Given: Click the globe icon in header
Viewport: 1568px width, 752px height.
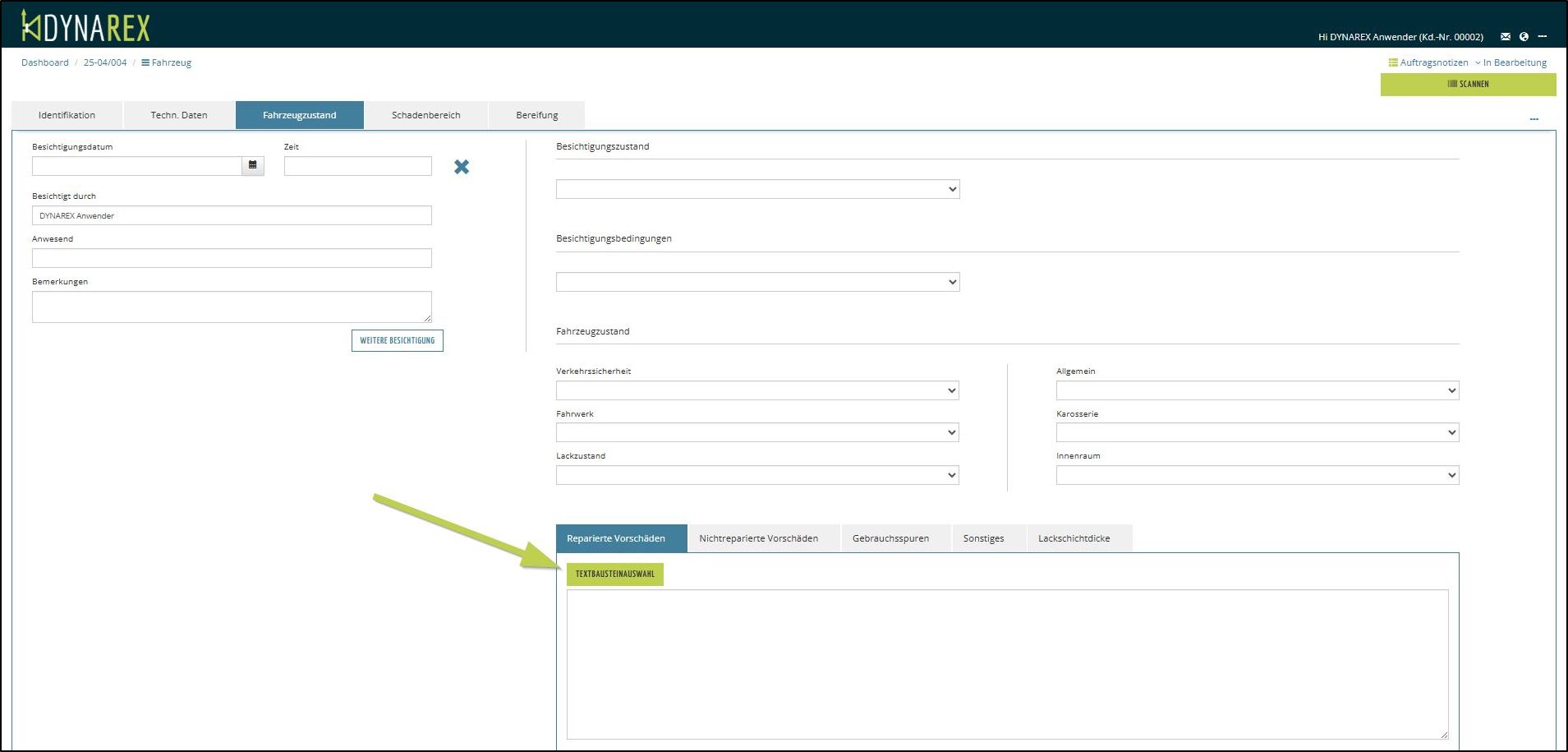Looking at the screenshot, I should (x=1524, y=36).
